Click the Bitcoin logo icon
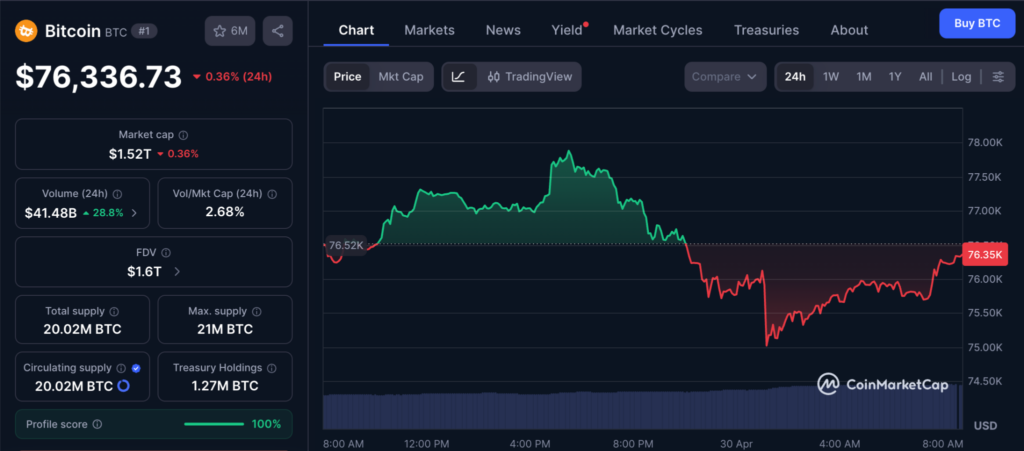Screen dimensions: 1024x451 [x=25, y=31]
